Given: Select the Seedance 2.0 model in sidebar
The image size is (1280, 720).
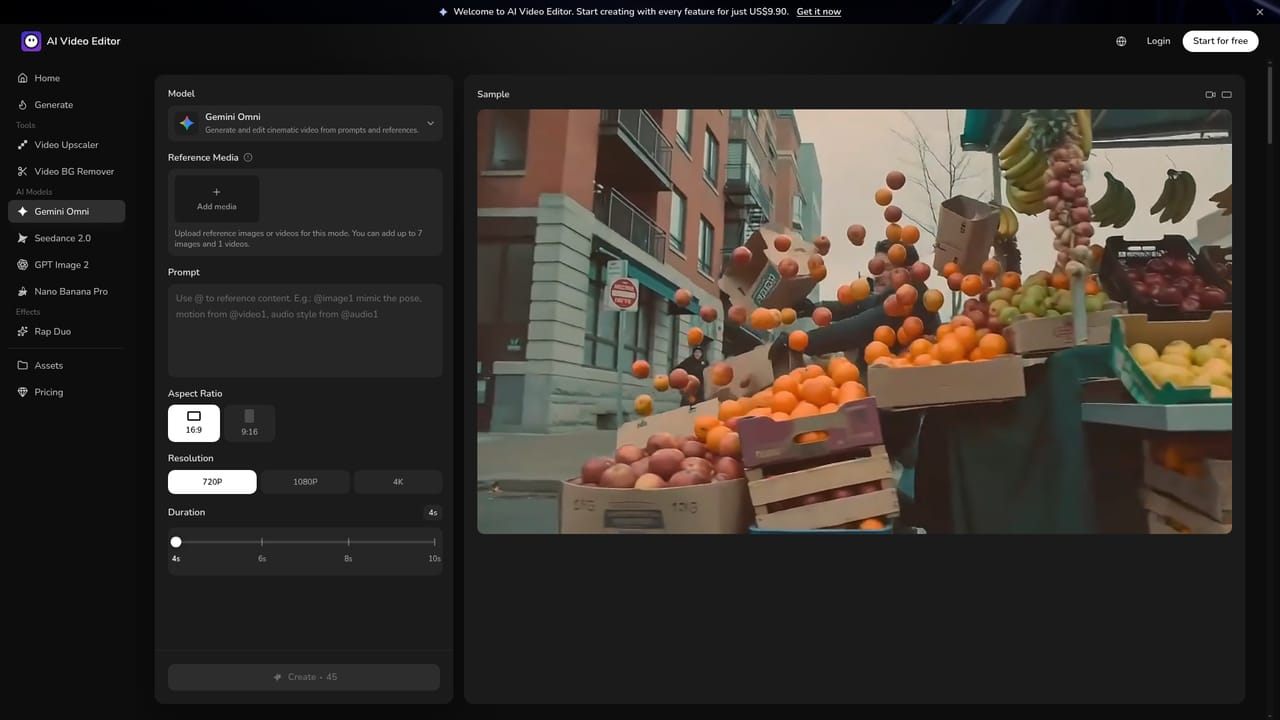Looking at the screenshot, I should 66,238.
